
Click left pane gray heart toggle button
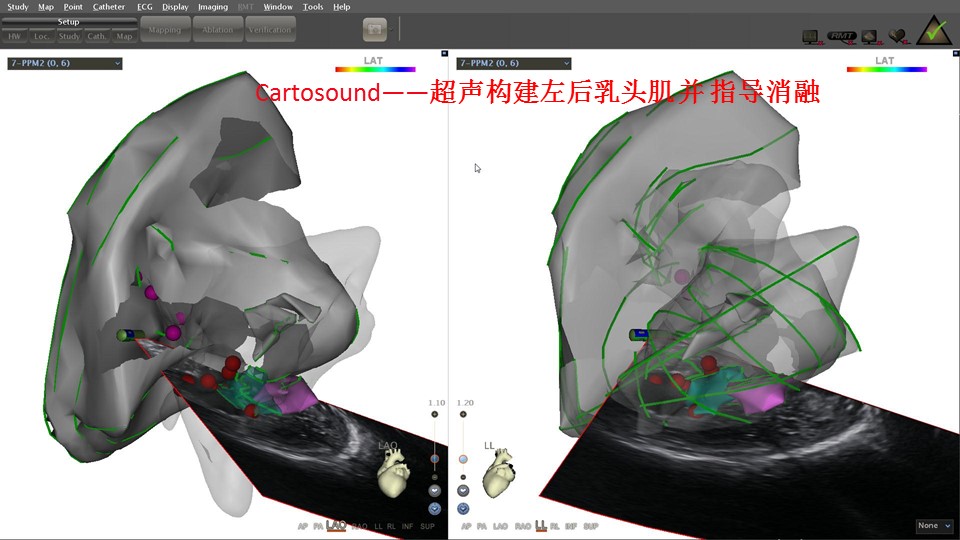point(435,490)
